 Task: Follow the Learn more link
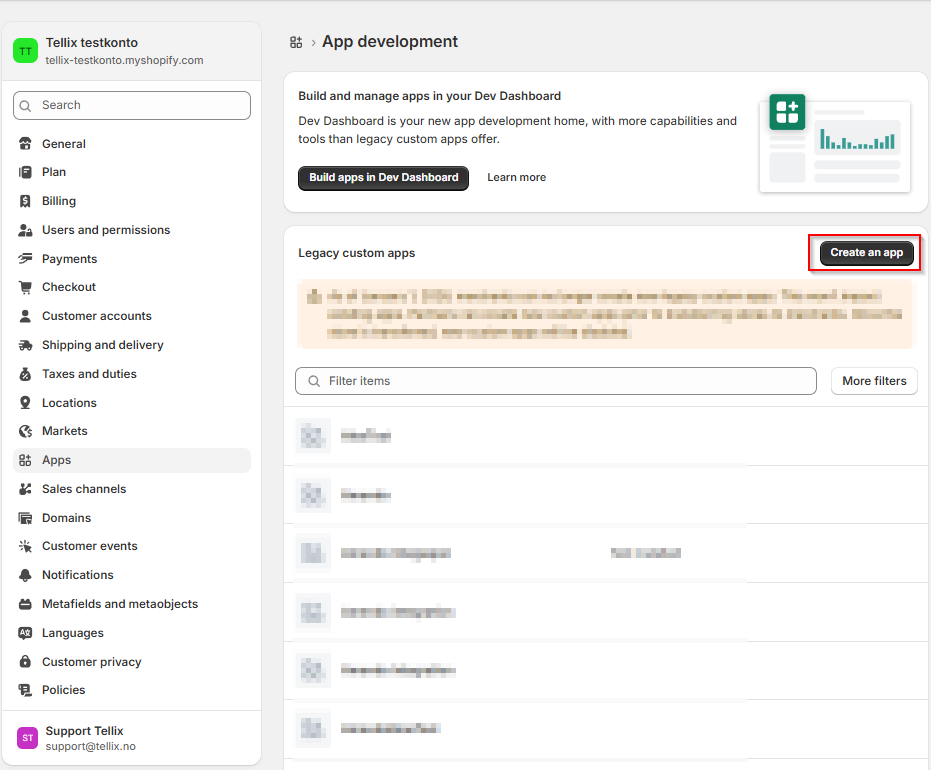click(516, 178)
